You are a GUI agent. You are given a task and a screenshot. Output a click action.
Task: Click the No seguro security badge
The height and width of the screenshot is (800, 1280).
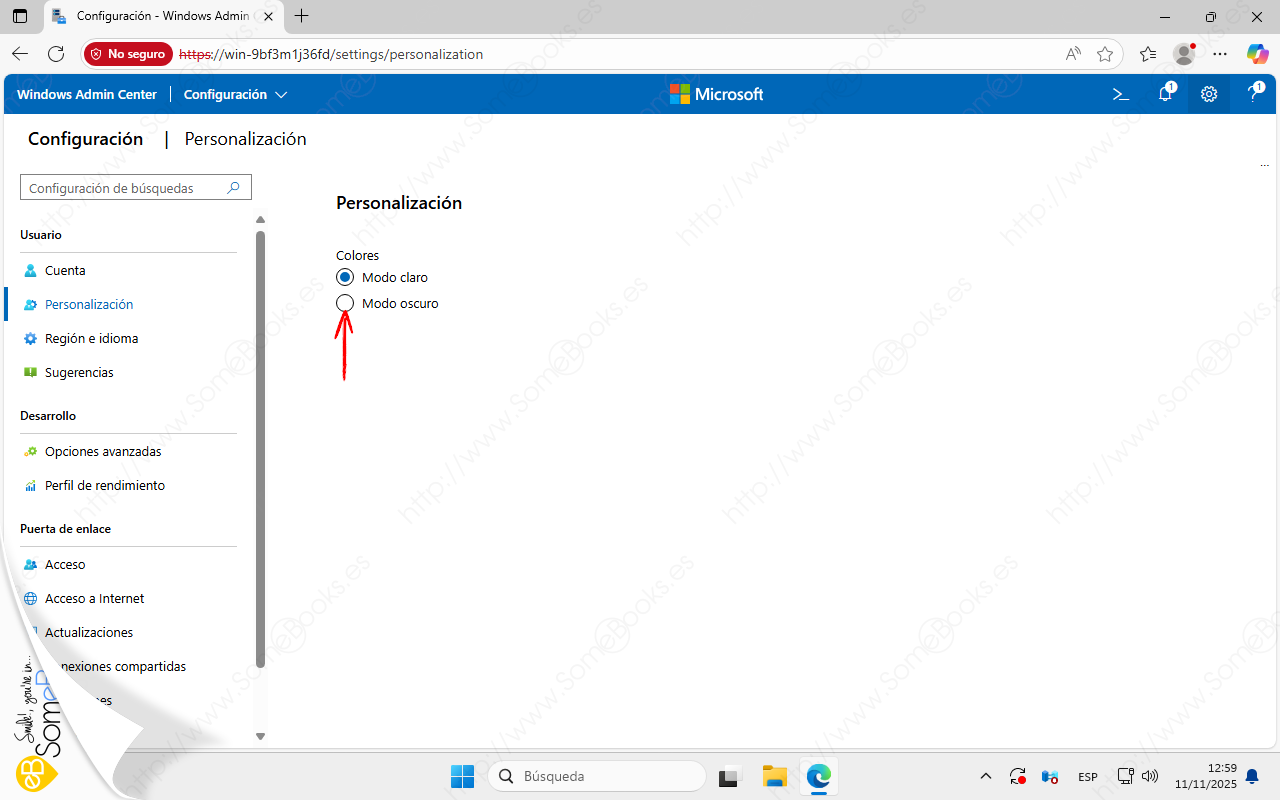tap(128, 54)
